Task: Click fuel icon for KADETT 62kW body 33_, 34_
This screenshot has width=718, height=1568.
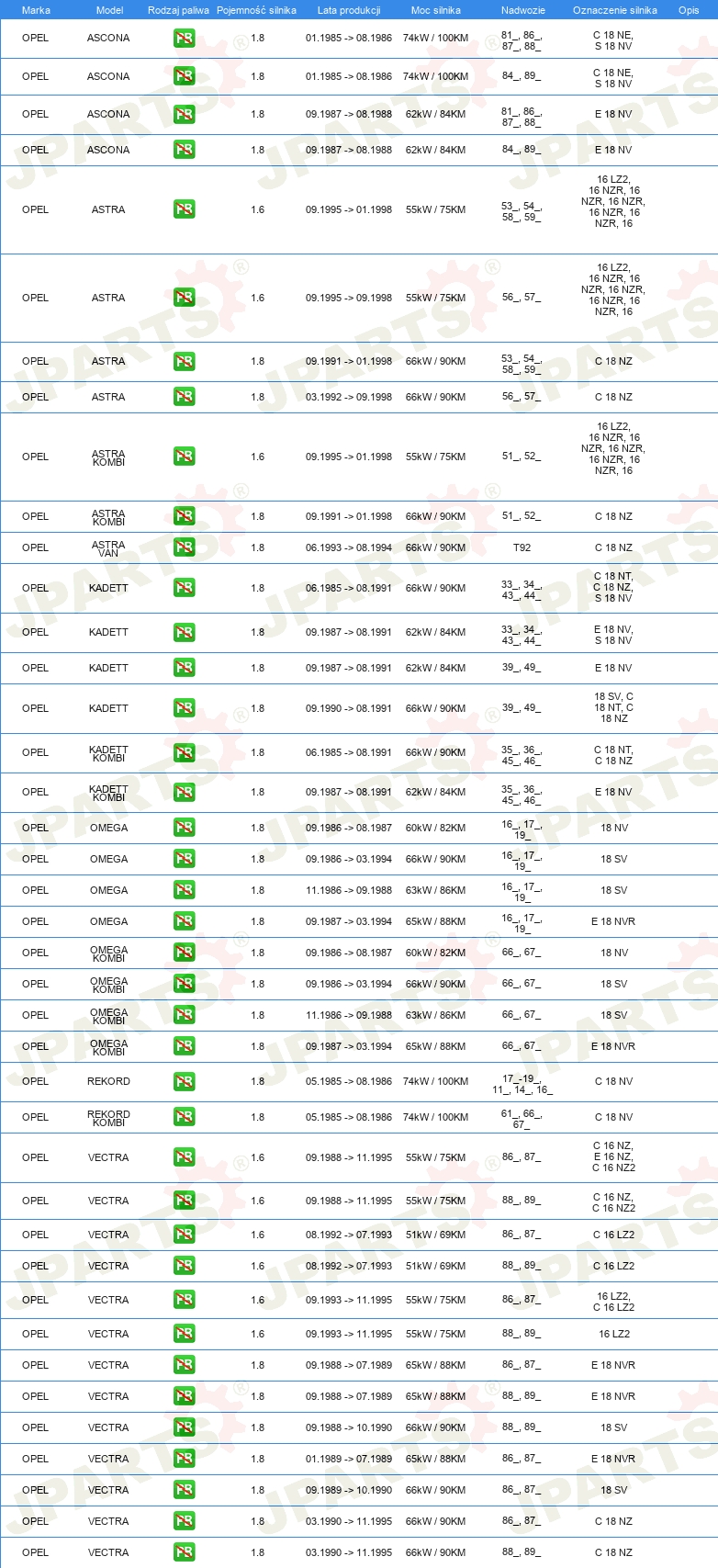Action: pos(184,632)
